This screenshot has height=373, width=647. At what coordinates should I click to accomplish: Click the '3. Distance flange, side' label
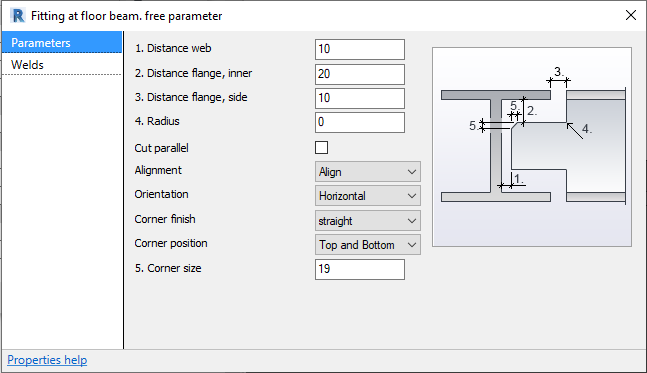click(x=191, y=97)
